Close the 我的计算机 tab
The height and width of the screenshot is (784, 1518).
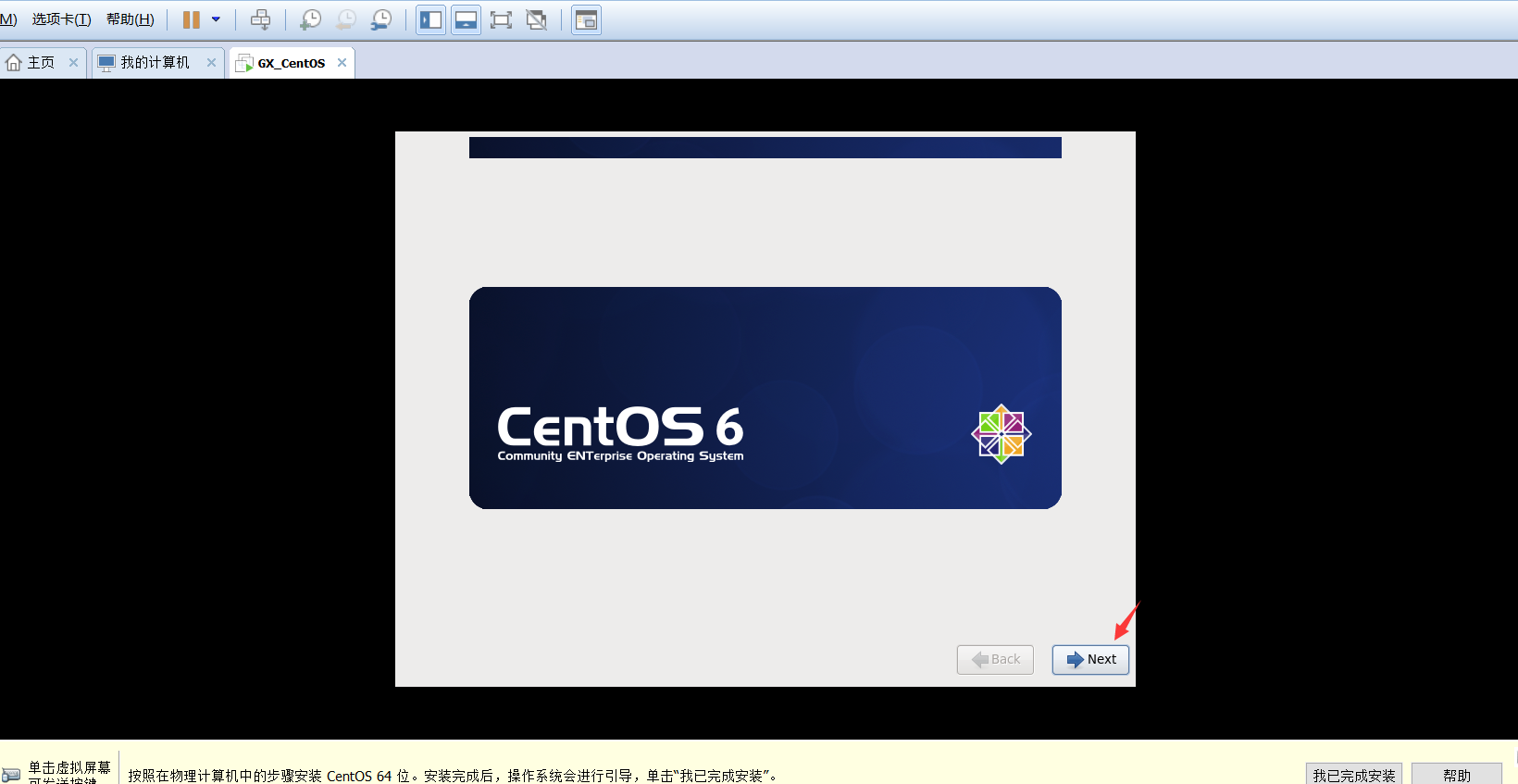(x=211, y=63)
